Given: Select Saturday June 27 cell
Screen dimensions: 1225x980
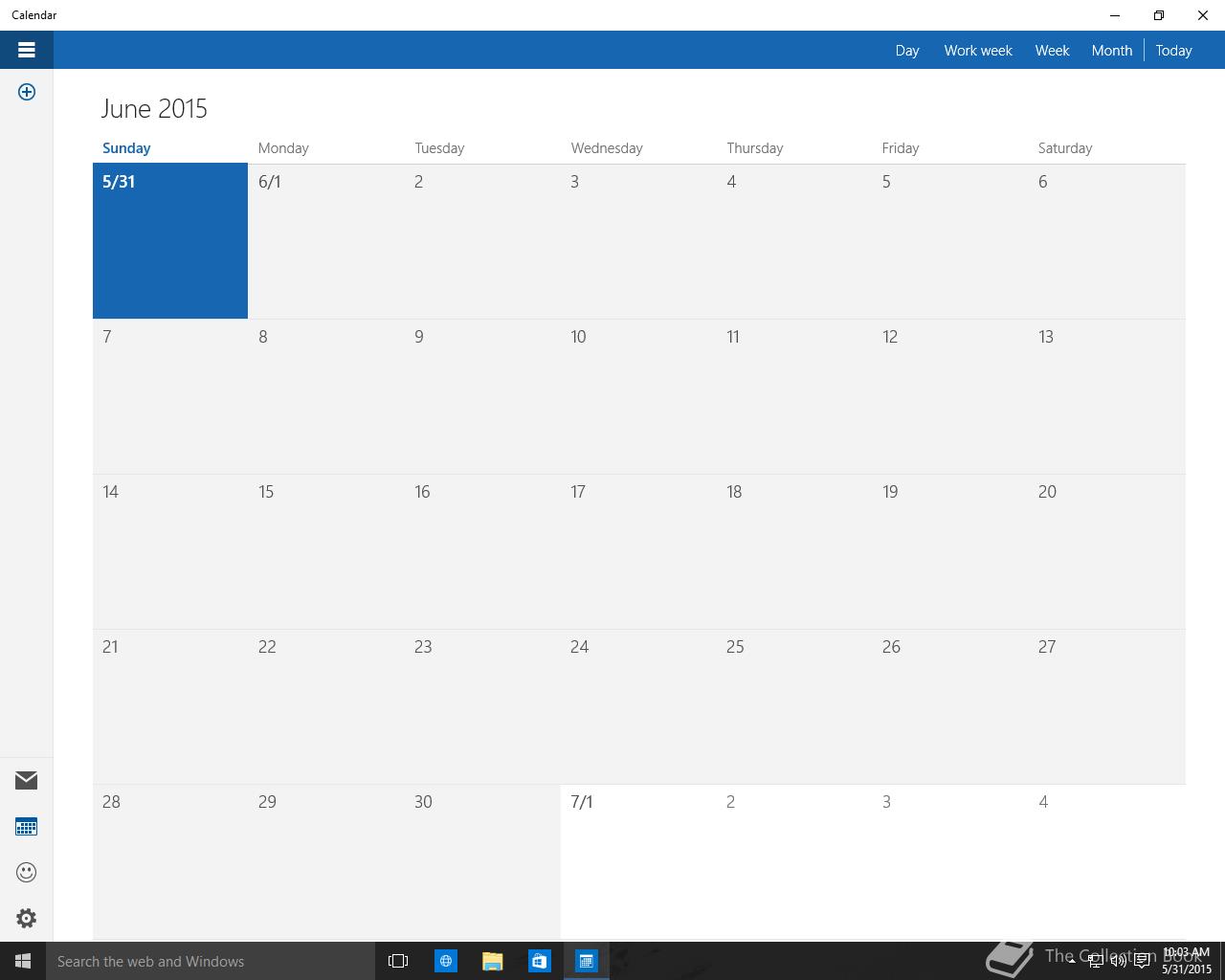Looking at the screenshot, I should 1107,706.
